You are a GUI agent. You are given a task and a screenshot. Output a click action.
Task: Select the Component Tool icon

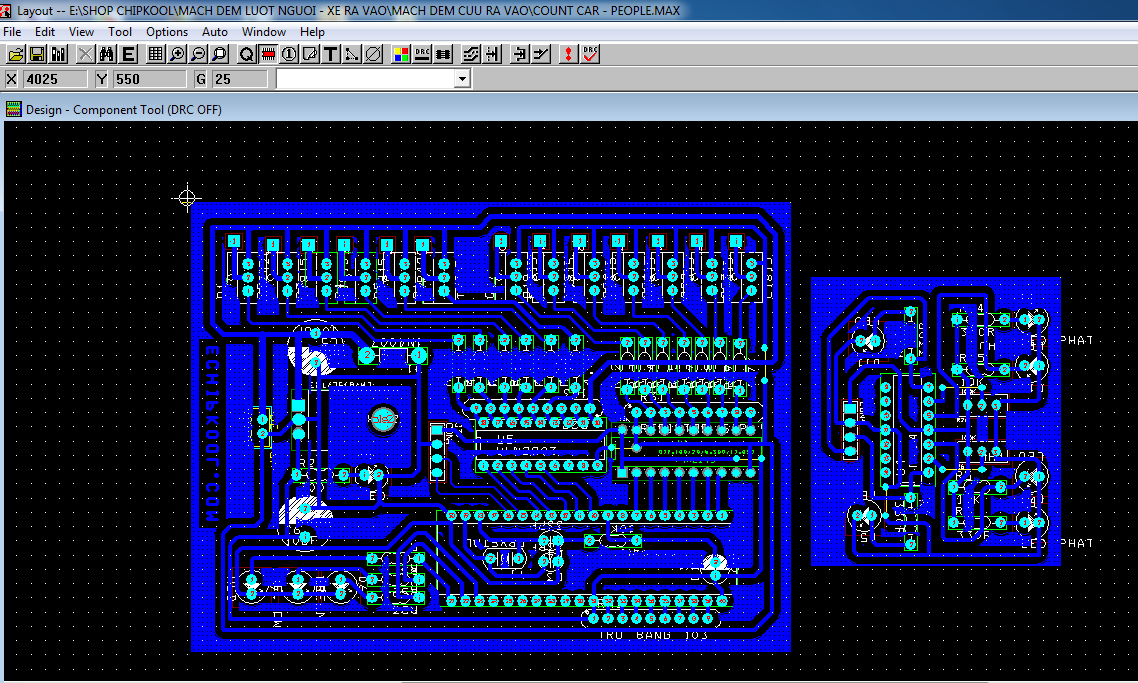[x=270, y=54]
